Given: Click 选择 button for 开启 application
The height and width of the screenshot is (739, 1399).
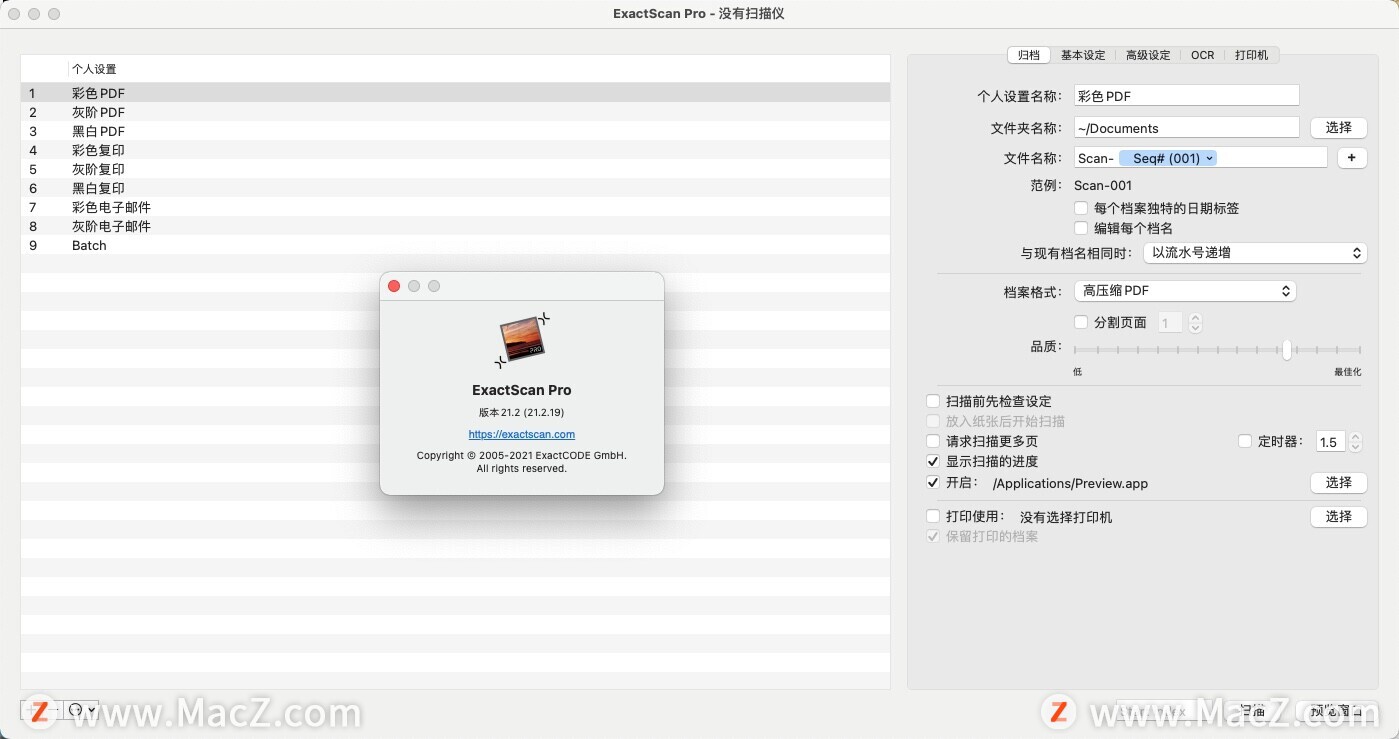Looking at the screenshot, I should (x=1339, y=482).
